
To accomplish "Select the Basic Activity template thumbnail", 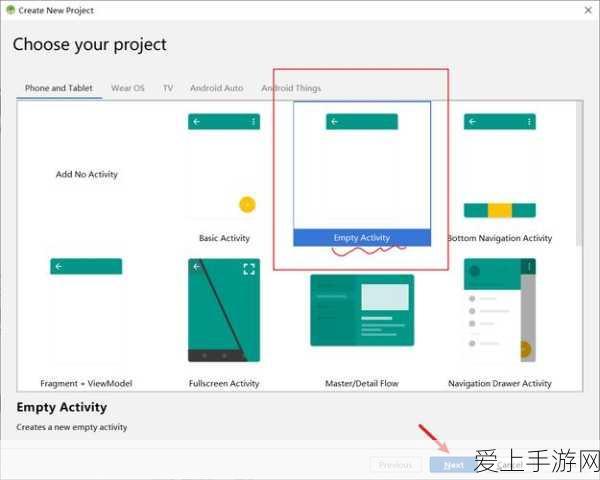I will tap(224, 167).
